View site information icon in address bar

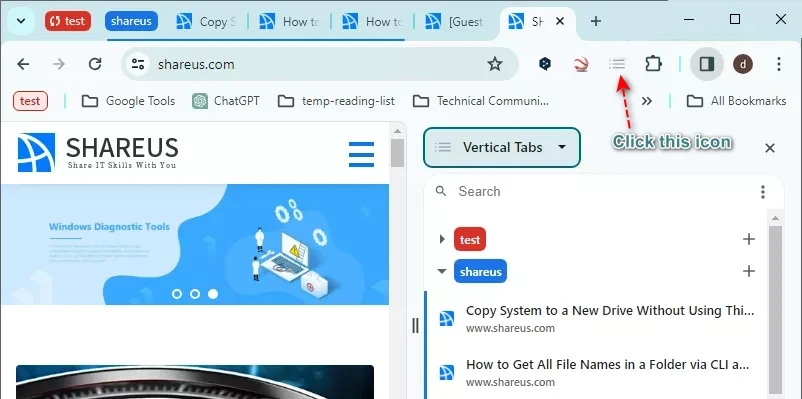tap(138, 64)
